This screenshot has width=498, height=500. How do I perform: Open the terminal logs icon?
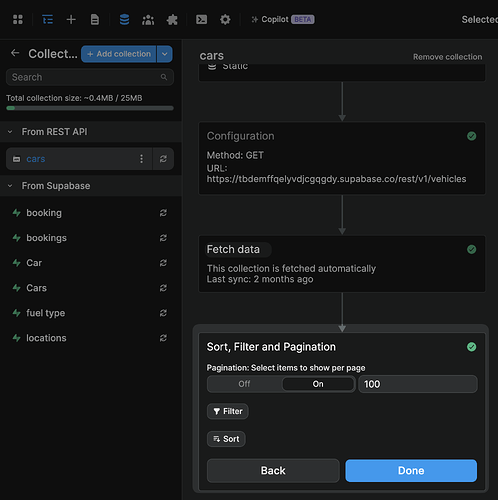click(x=201, y=19)
